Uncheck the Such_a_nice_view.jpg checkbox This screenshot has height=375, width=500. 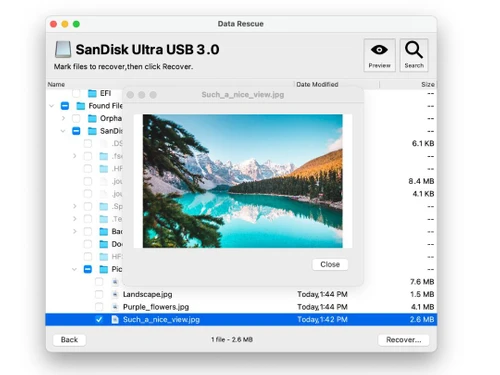pyautogui.click(x=99, y=319)
